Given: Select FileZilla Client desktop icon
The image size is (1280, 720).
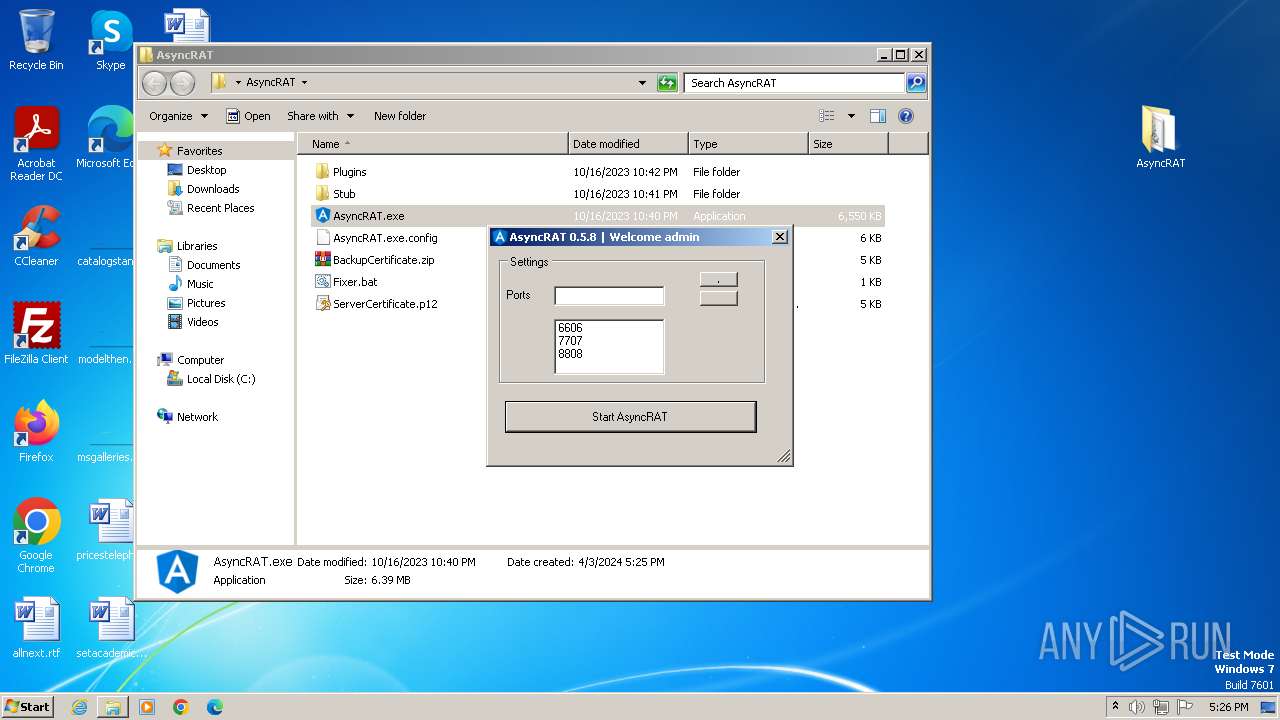Looking at the screenshot, I should coord(36,334).
